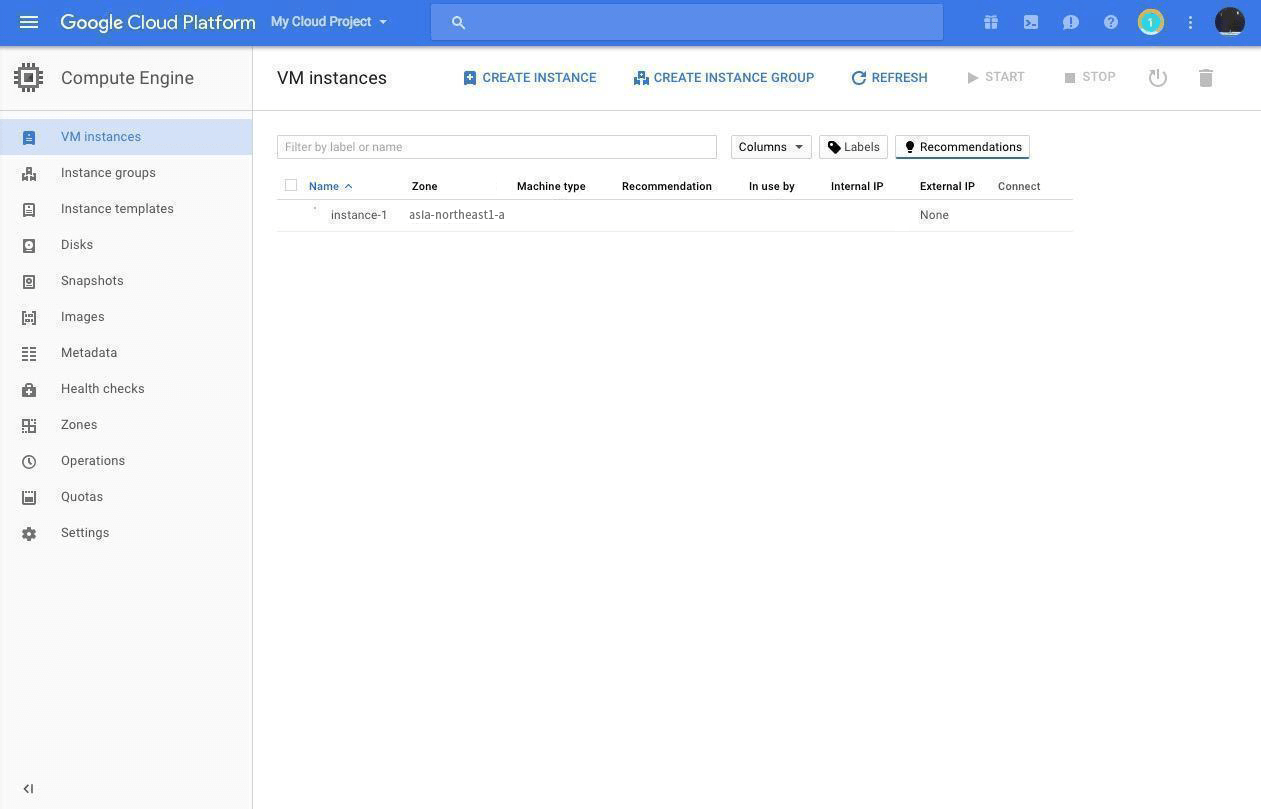Screen dimensions: 1261x809
Task: Open the gift free trial icon
Action: (991, 22)
